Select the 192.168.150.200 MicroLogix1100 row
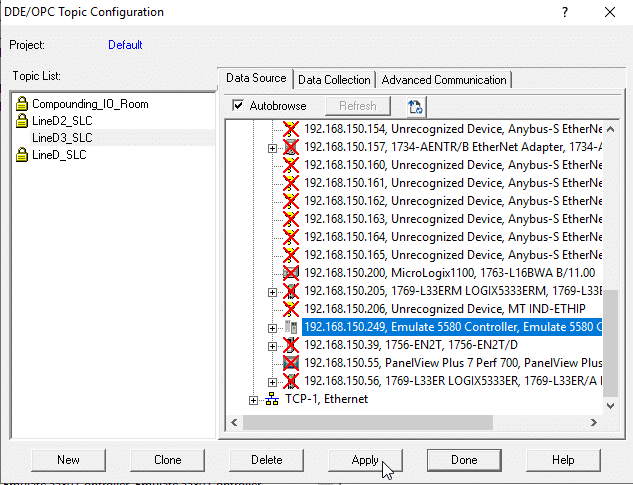Viewport: 633px width, 485px height. click(x=449, y=273)
